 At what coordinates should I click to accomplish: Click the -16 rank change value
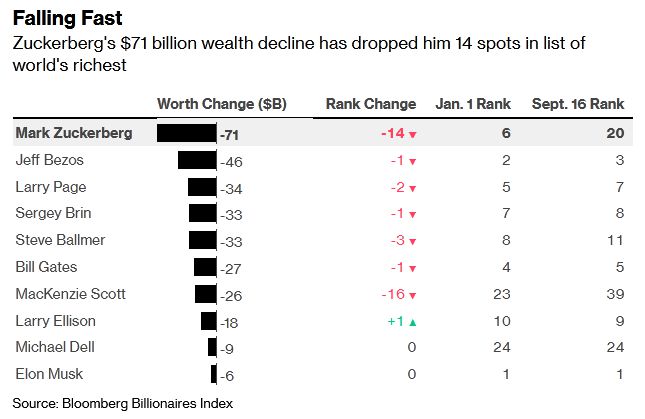pos(390,294)
